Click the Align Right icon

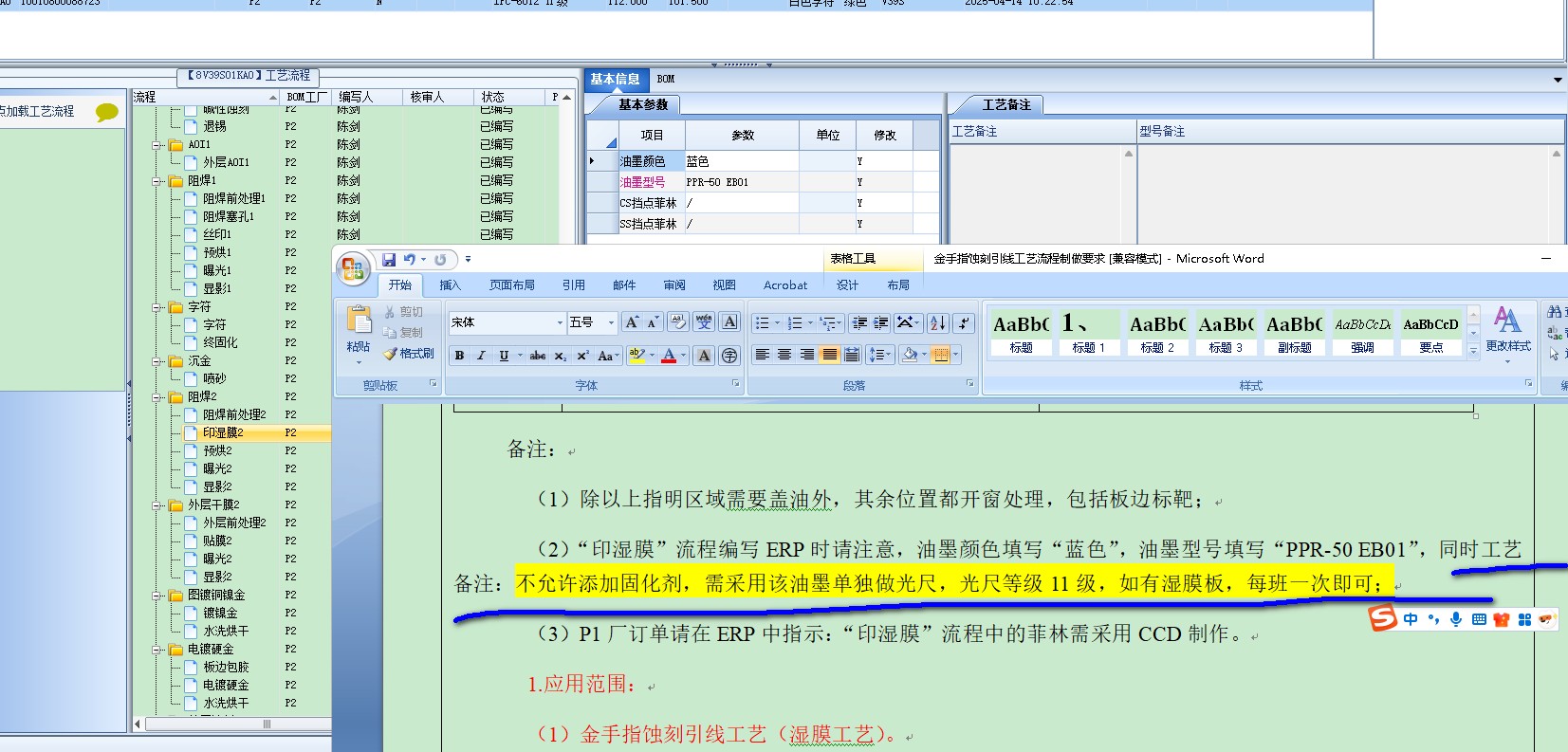(807, 355)
